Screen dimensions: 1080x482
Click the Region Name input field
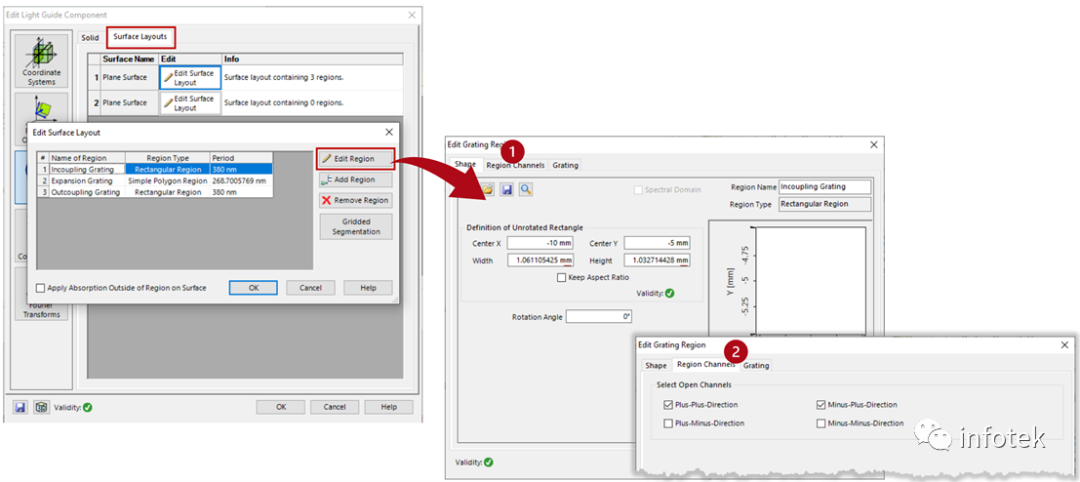tap(824, 187)
